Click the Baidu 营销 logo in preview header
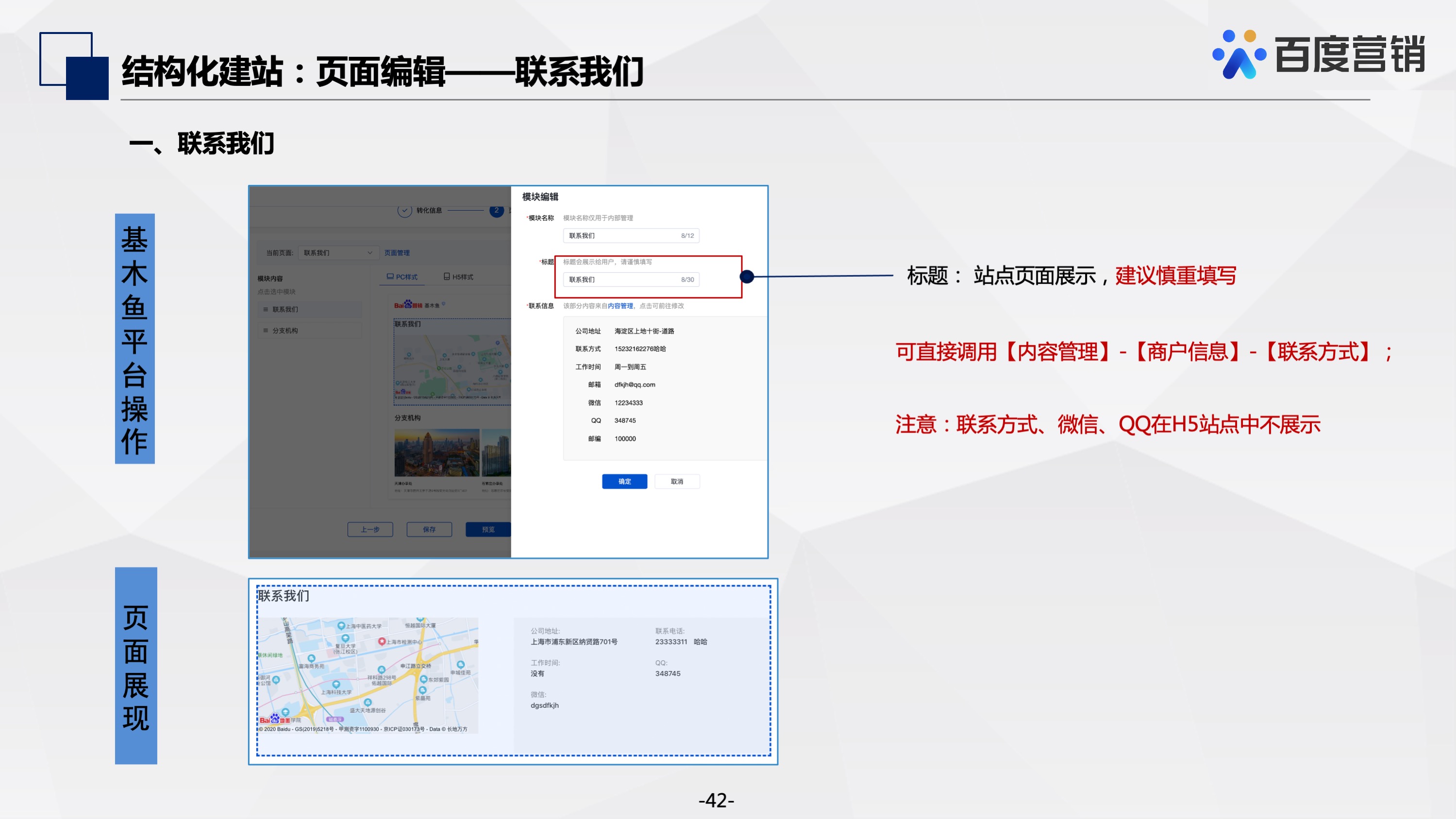 click(x=408, y=305)
